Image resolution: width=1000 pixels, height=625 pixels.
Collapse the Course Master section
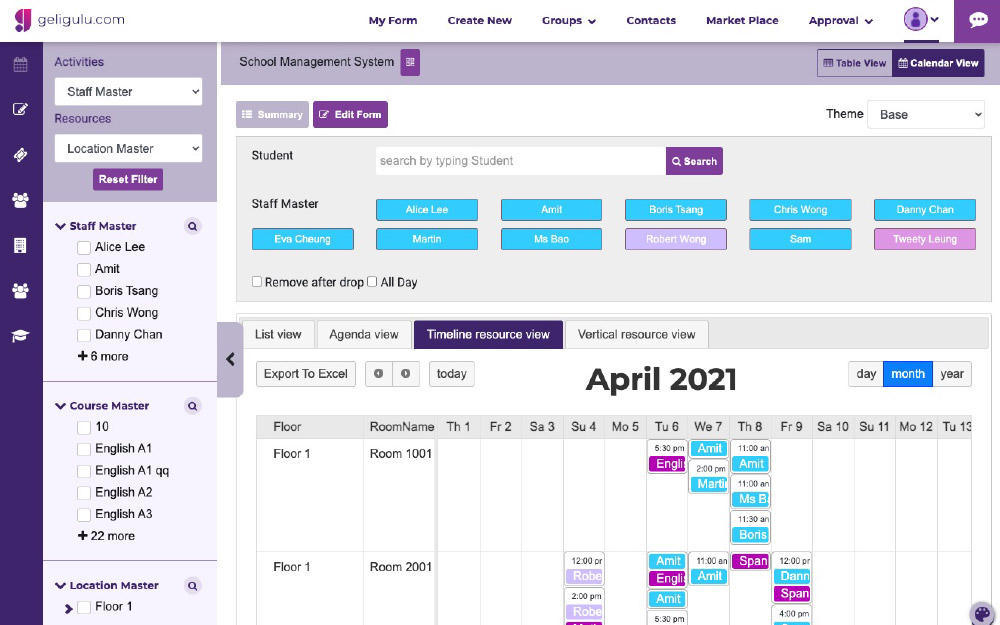61,406
